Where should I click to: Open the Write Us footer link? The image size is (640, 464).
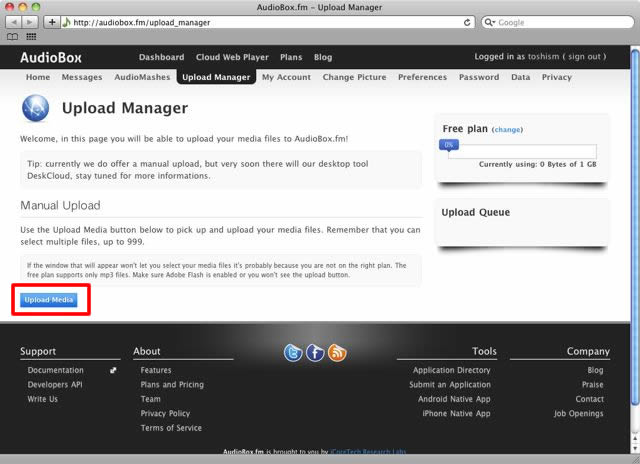pos(42,399)
